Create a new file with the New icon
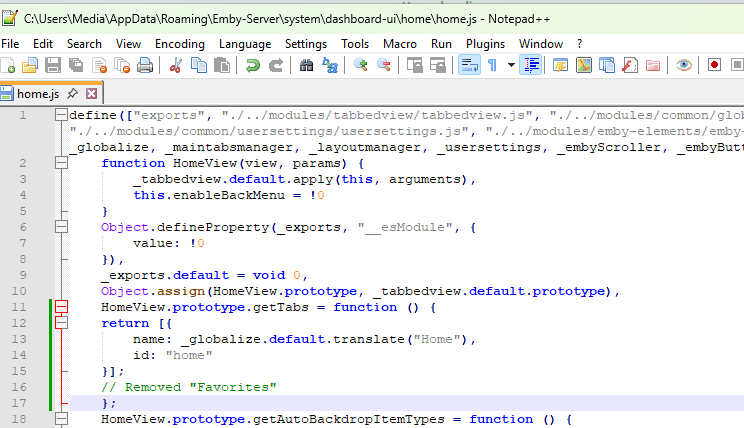 [8, 65]
